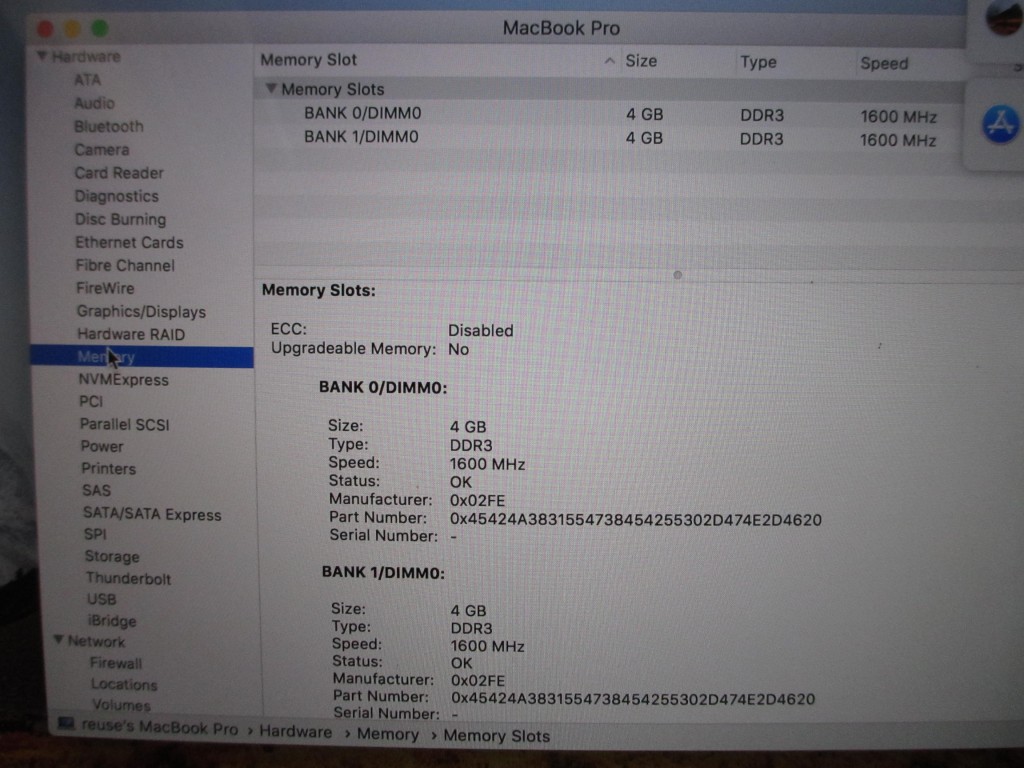
Task: Show Disc Burning information
Action: point(121,219)
